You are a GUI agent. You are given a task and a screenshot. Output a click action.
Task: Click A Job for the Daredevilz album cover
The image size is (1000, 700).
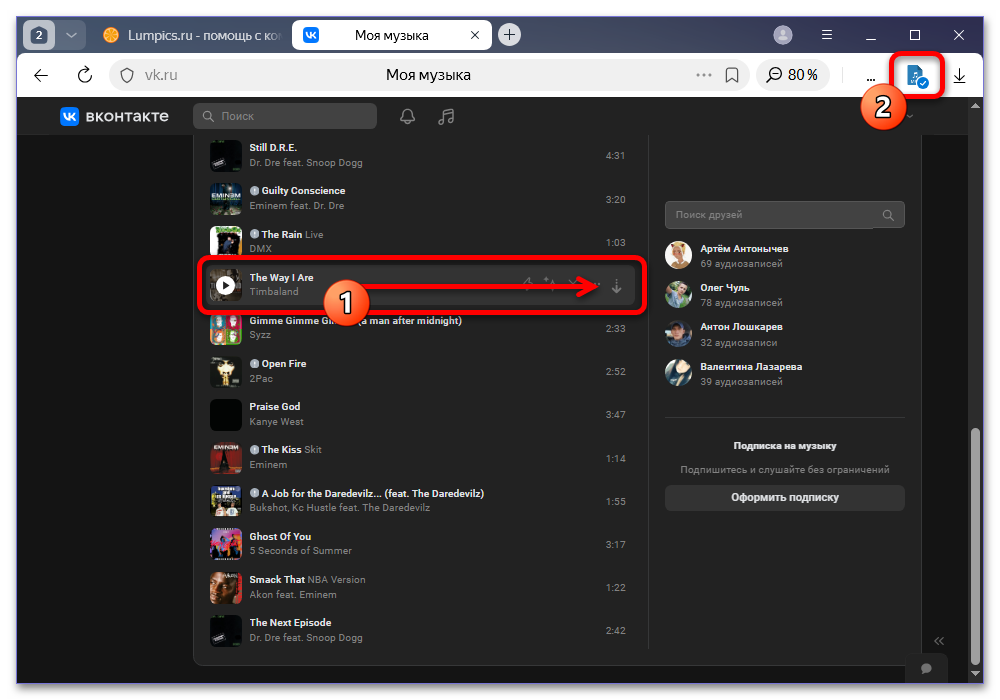point(226,501)
